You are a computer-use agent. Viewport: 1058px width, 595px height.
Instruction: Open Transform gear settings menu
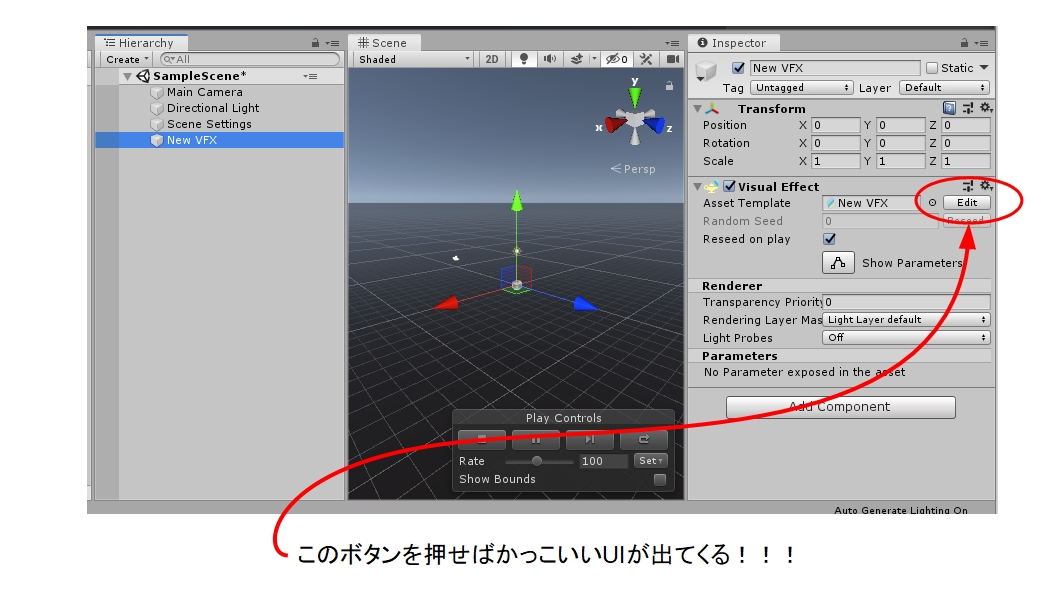986,108
